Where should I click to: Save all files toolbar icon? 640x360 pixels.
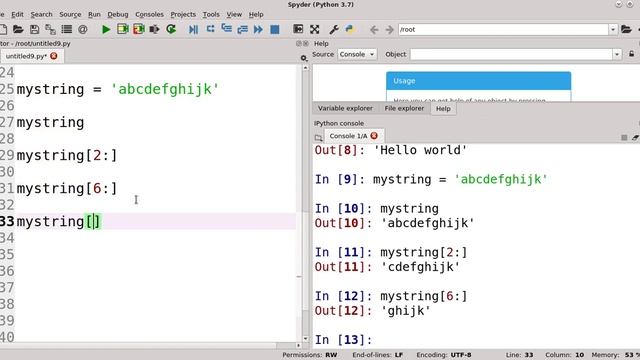point(51,29)
